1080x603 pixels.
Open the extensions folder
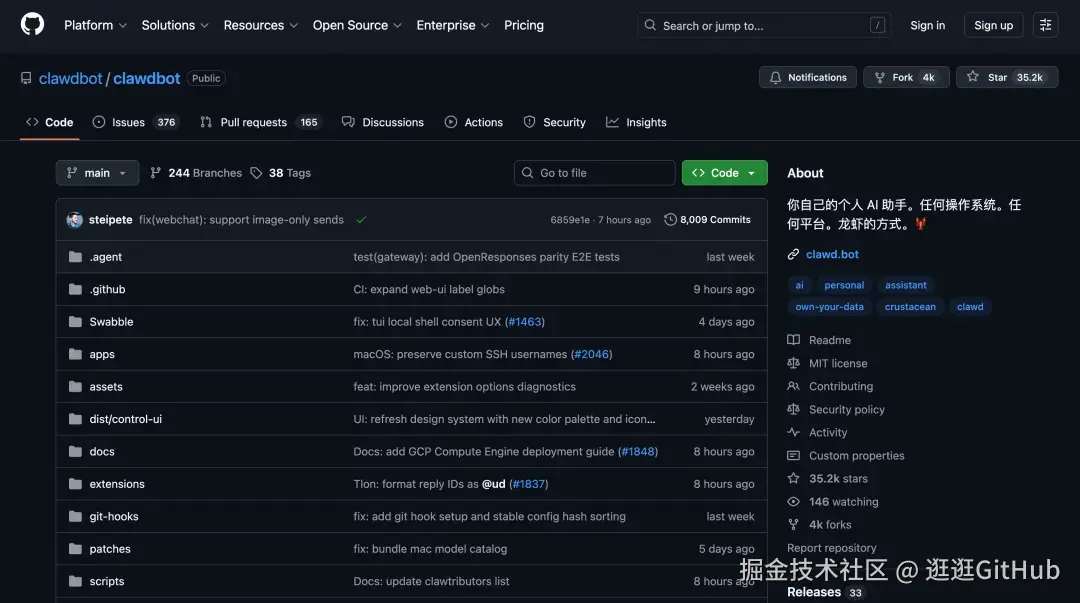[x=117, y=484]
